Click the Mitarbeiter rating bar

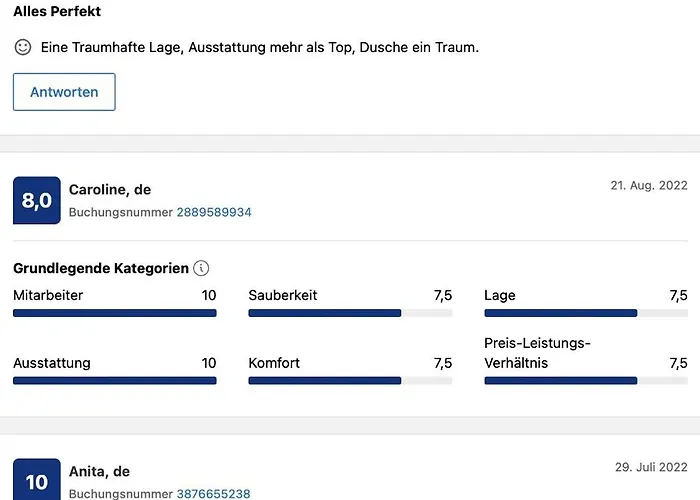115,313
